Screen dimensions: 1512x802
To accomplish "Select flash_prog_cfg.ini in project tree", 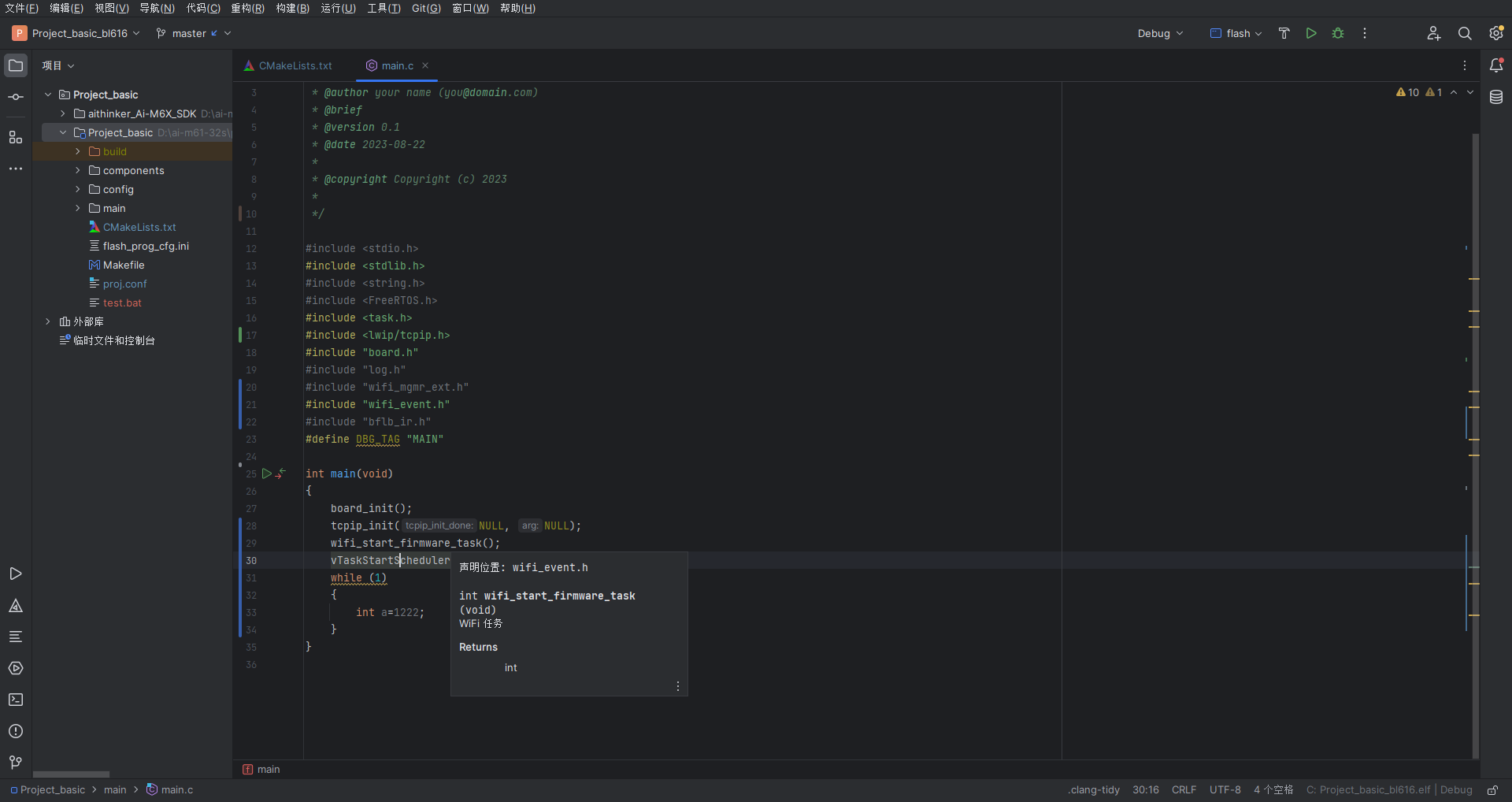I will click(x=139, y=246).
